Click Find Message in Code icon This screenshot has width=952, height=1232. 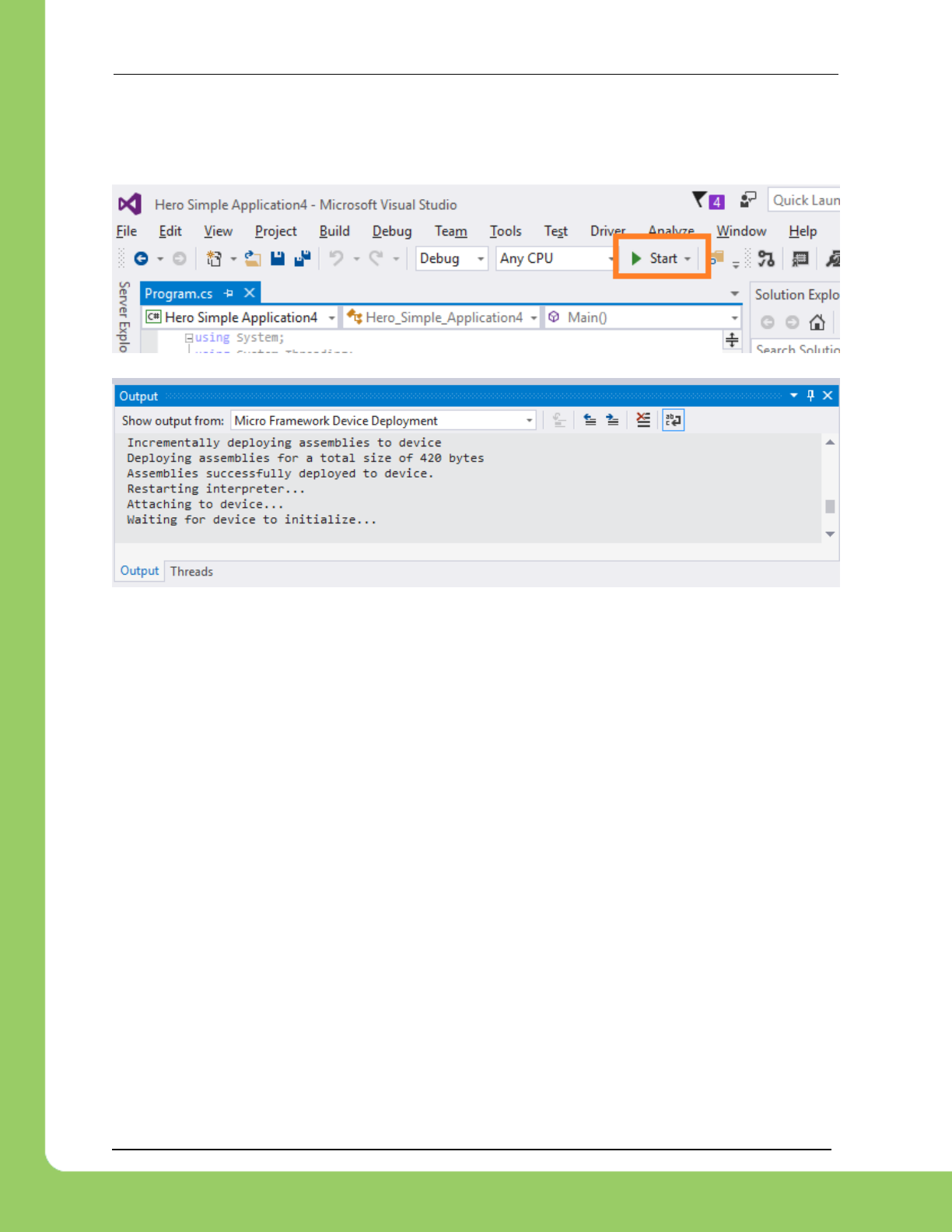click(559, 420)
